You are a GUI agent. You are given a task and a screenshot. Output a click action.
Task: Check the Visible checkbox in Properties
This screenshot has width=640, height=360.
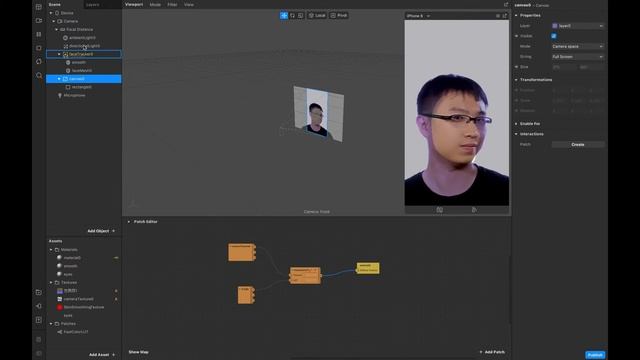pyautogui.click(x=554, y=36)
